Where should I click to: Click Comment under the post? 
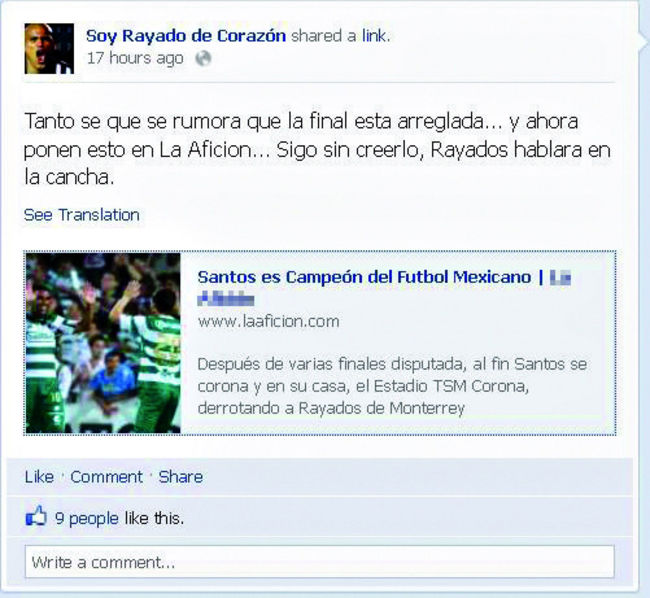click(x=107, y=477)
